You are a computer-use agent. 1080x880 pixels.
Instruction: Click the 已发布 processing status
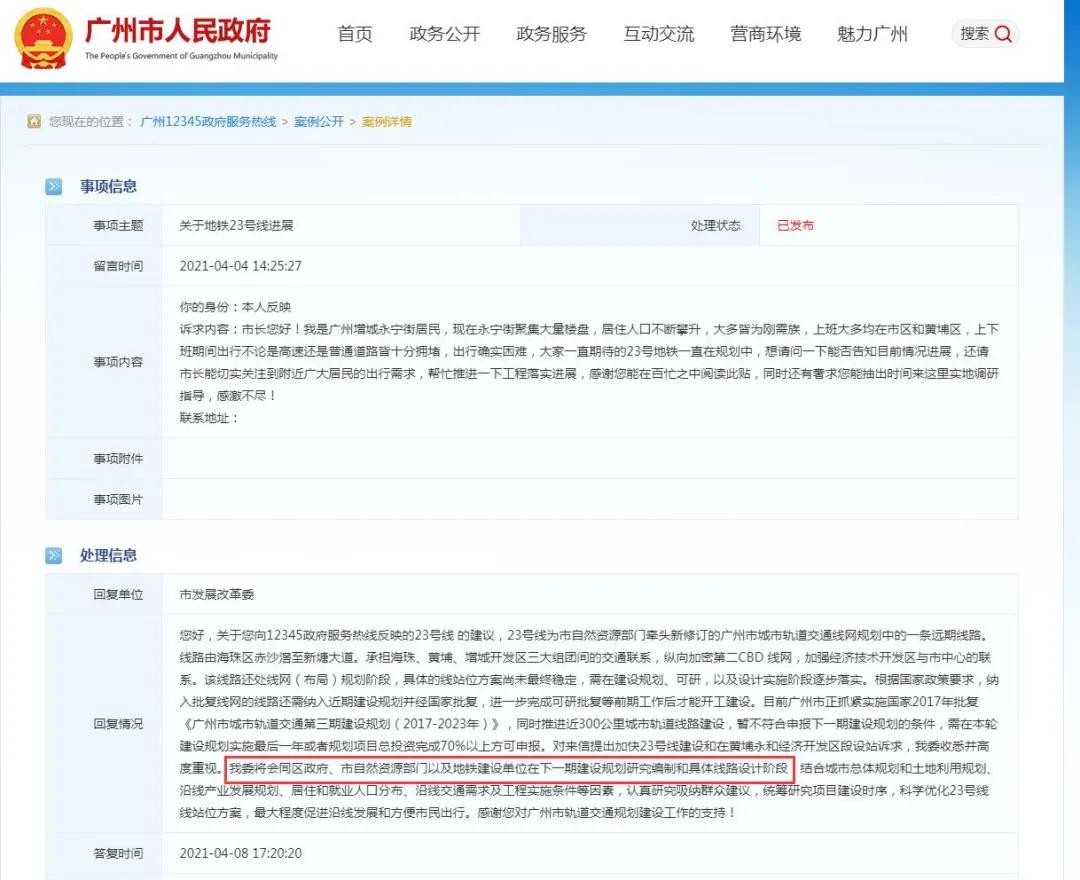tap(795, 225)
